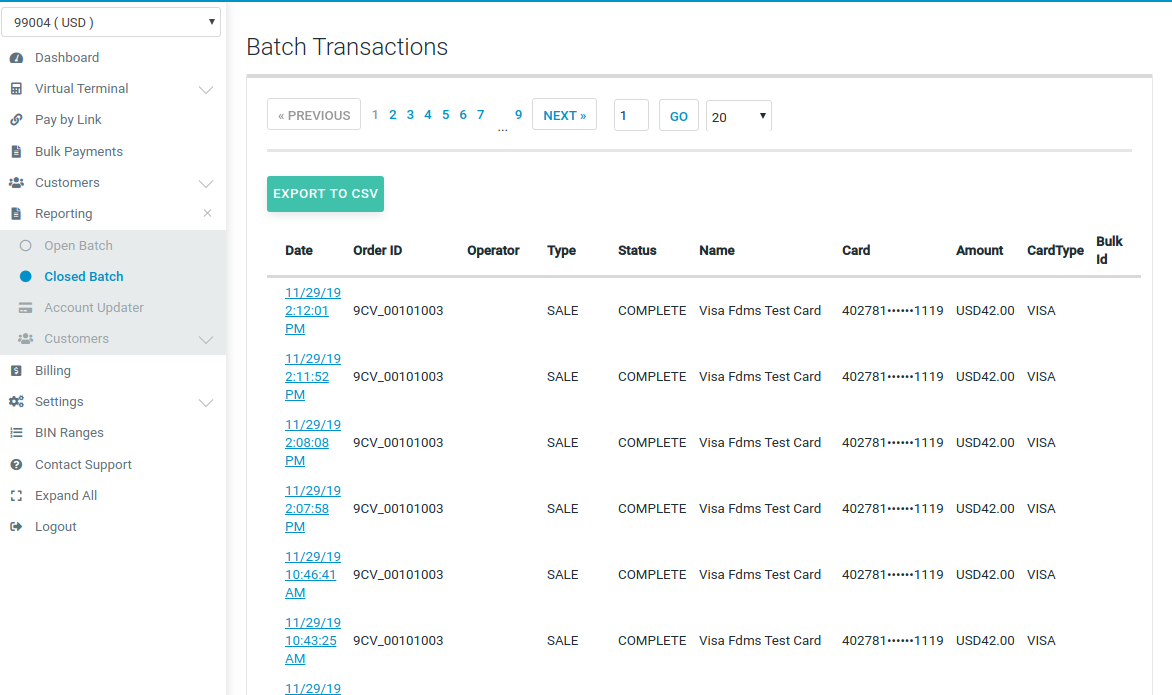Select the Open Batch radio option
The width and height of the screenshot is (1172, 695).
[x=26, y=246]
